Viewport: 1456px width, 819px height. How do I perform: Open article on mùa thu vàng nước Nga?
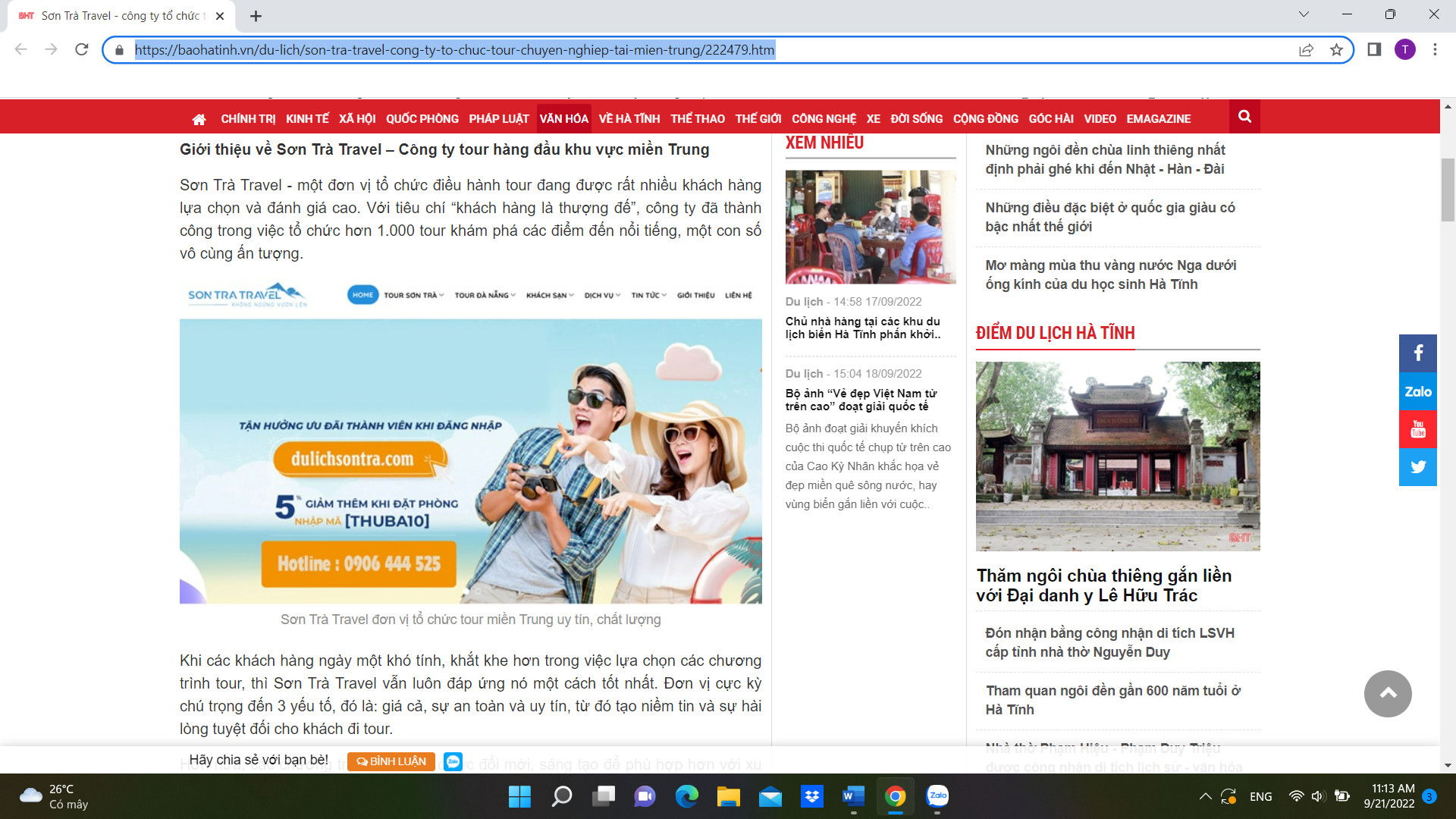tap(1110, 275)
